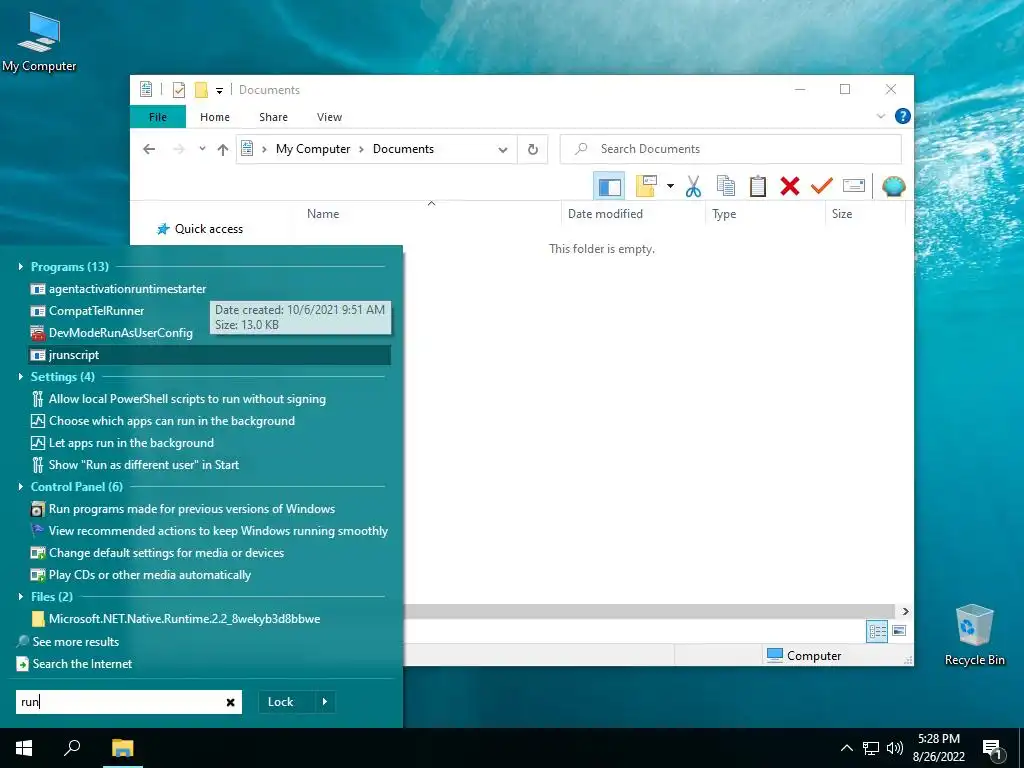Click the Rename icon in toolbar
The width and height of the screenshot is (1024, 768).
click(854, 186)
